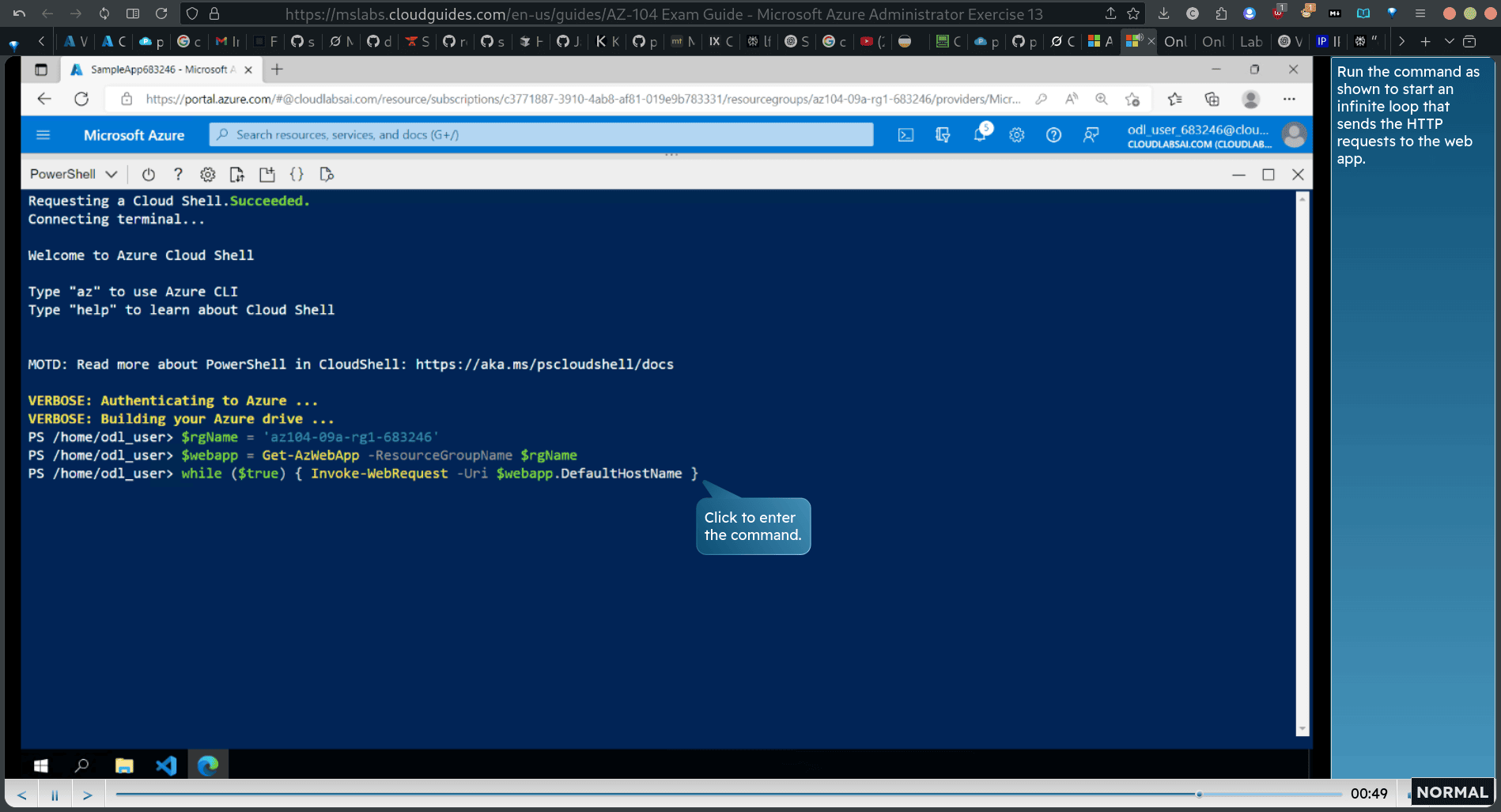Open Cloud Shell settings gear in toolbar
1501x812 pixels.
click(207, 174)
